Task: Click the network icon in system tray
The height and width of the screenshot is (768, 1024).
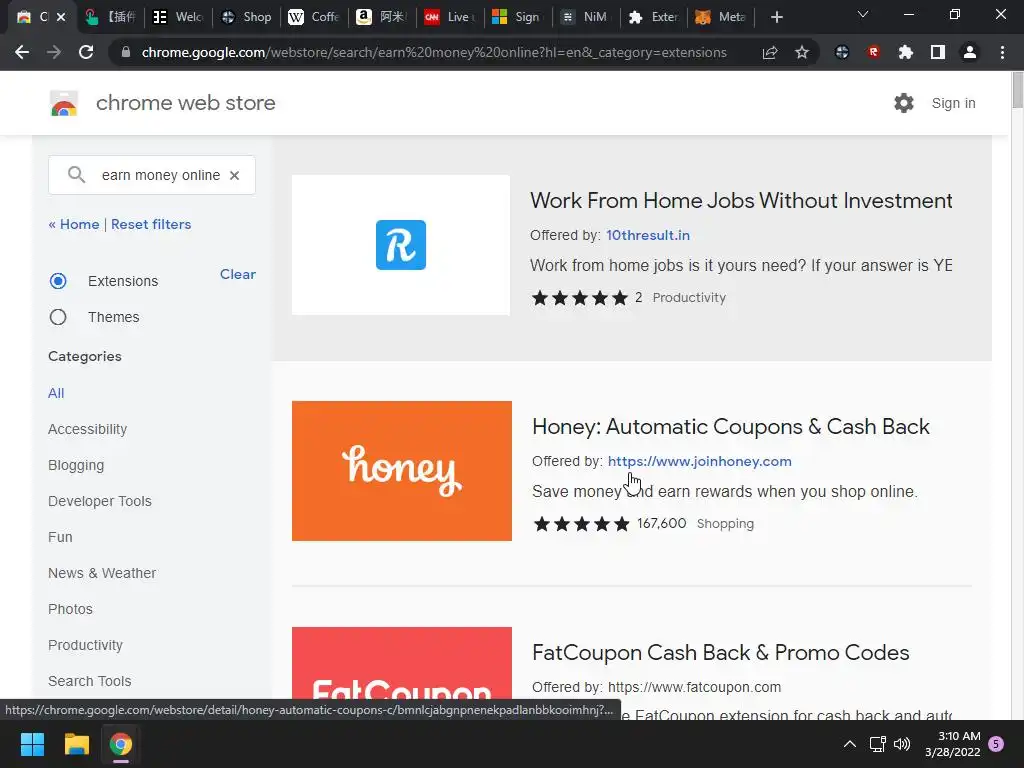Action: (877, 744)
